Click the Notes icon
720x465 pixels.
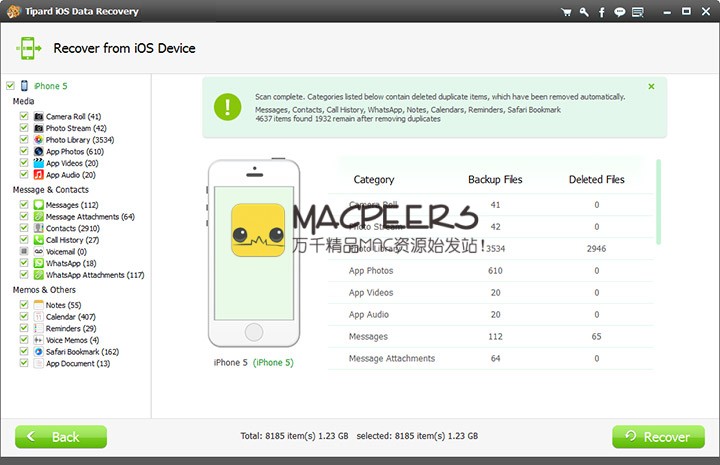click(x=39, y=305)
